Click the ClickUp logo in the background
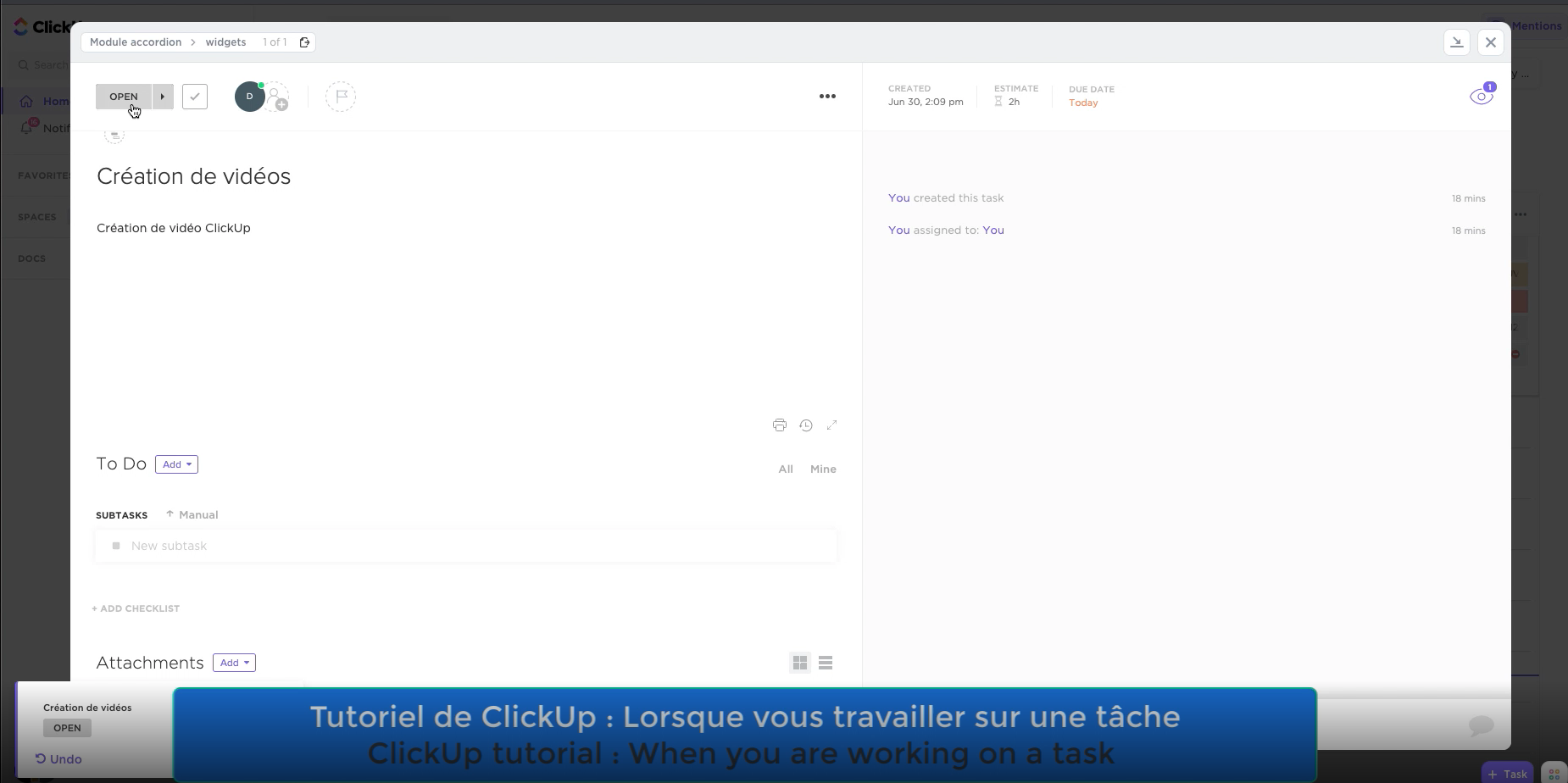The height and width of the screenshot is (783, 1568). (x=42, y=27)
